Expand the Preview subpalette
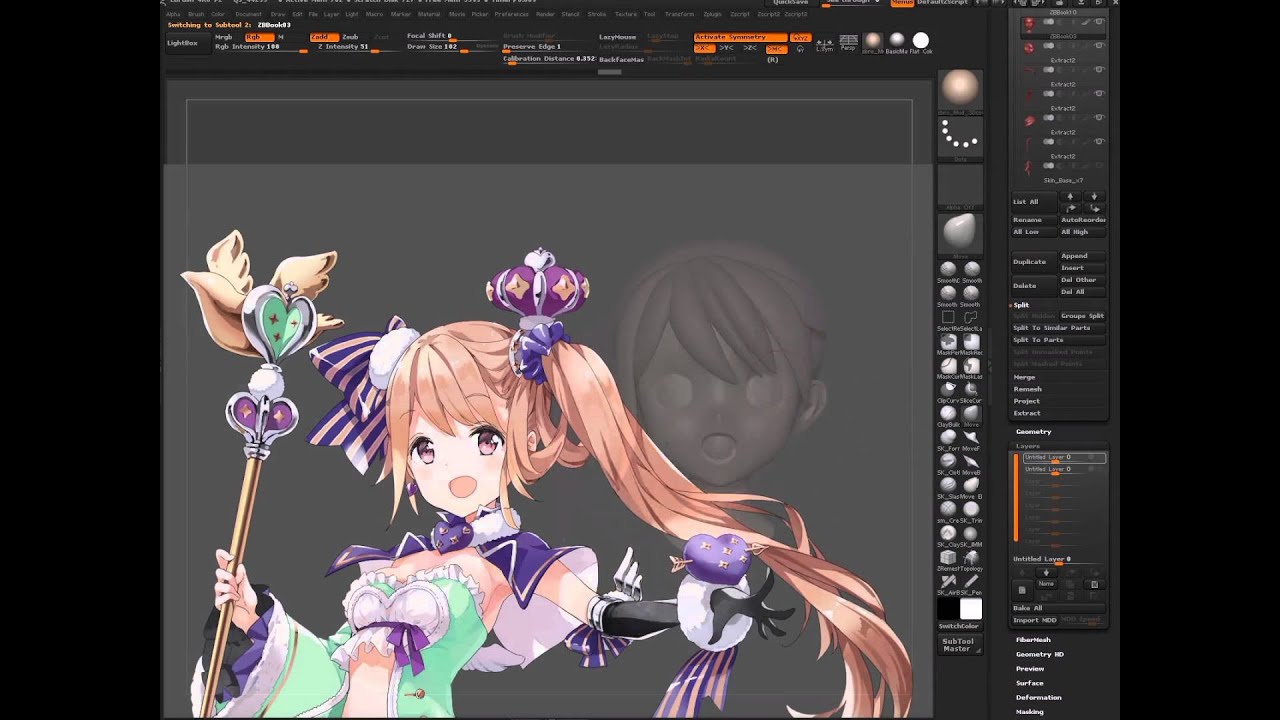 point(1030,669)
